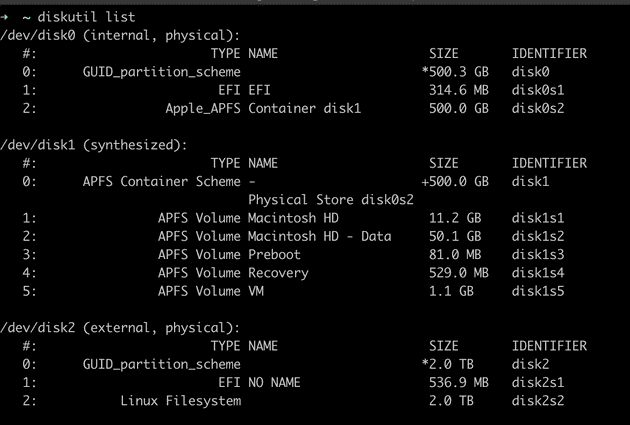Viewport: 630px width, 425px height.
Task: Click the disk0s2 identifier
Action: pyautogui.click(x=538, y=108)
